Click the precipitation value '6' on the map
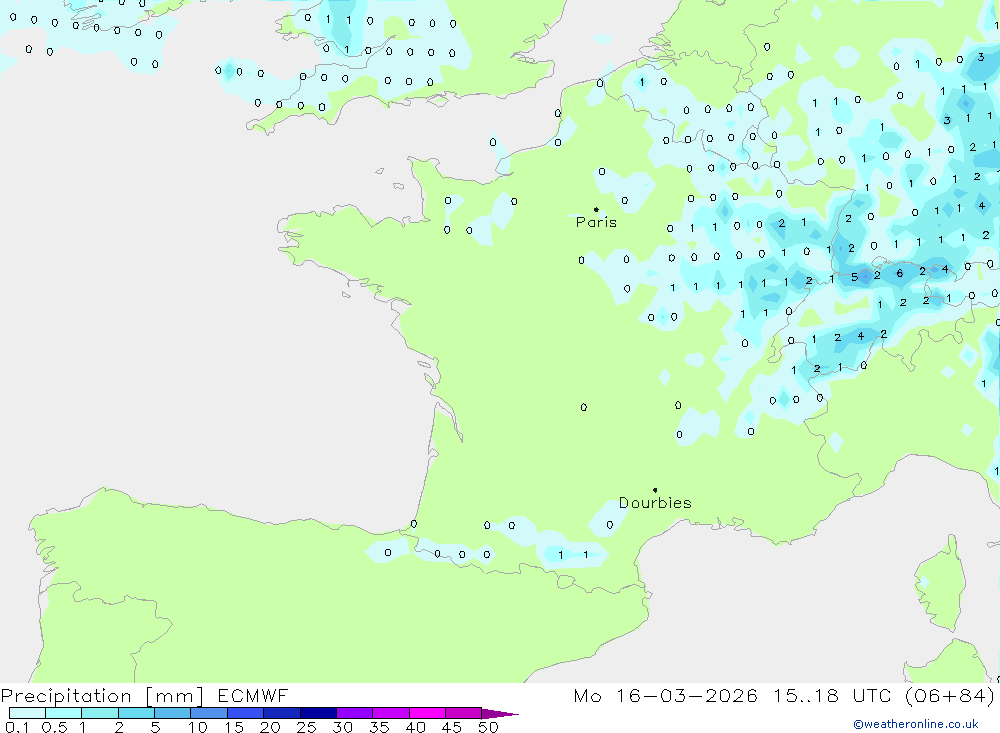This screenshot has height=733, width=1000. [899, 273]
